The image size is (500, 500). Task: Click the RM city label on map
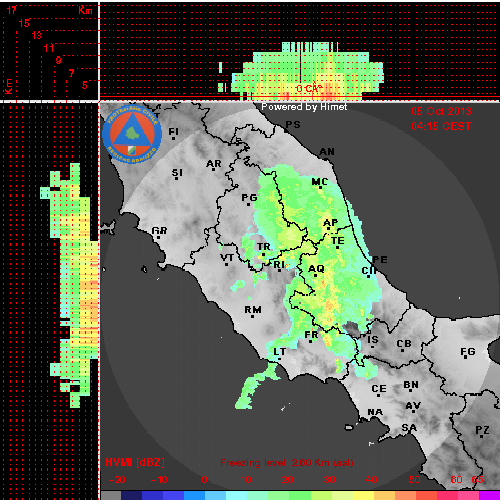[253, 310]
